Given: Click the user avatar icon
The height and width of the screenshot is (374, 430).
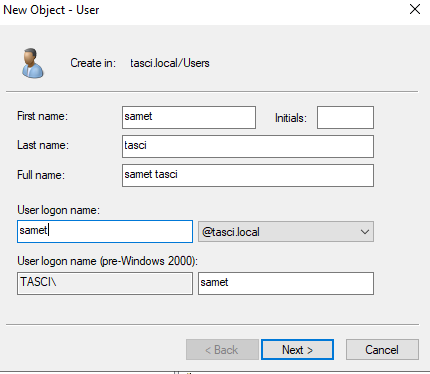Looking at the screenshot, I should (x=33, y=63).
